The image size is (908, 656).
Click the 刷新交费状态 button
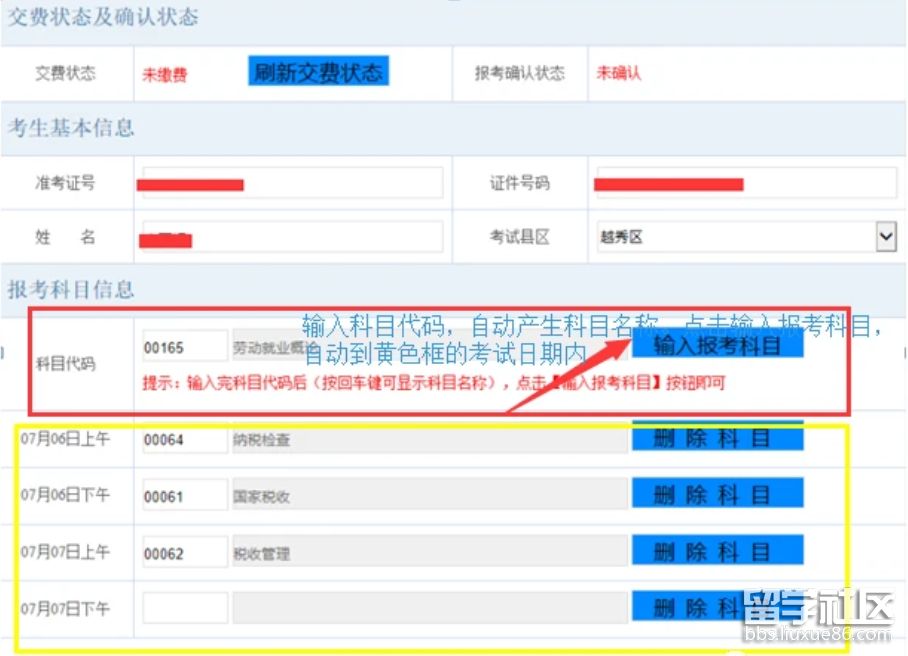click(x=317, y=72)
